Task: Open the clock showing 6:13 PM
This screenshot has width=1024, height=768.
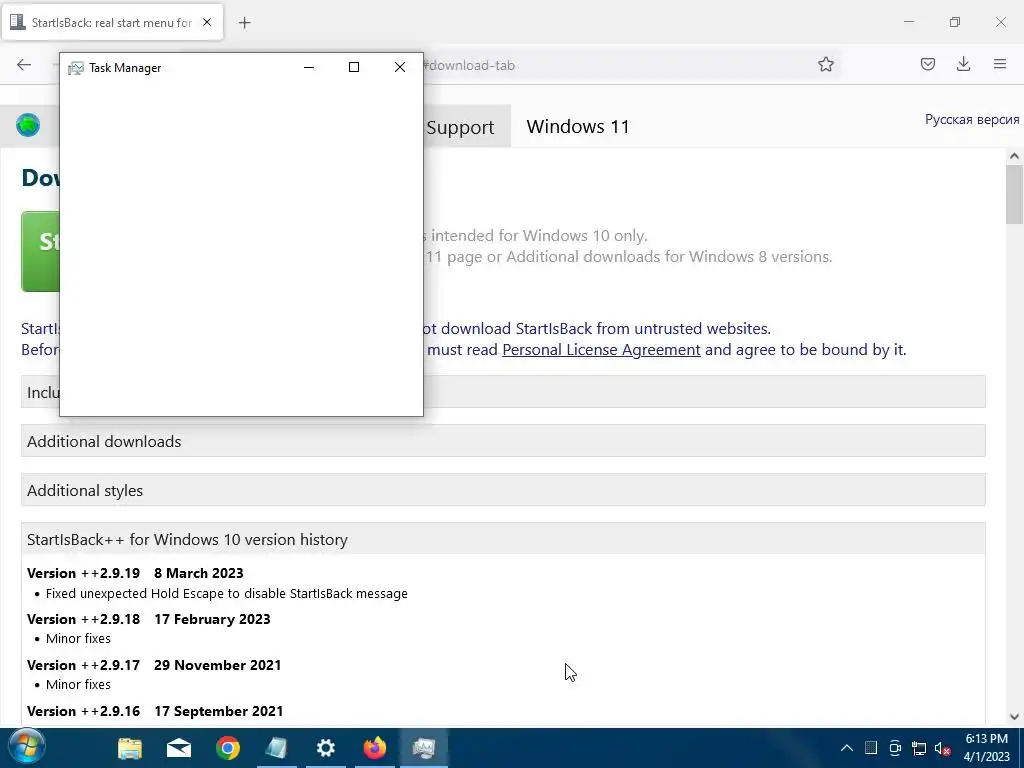Action: (x=987, y=748)
